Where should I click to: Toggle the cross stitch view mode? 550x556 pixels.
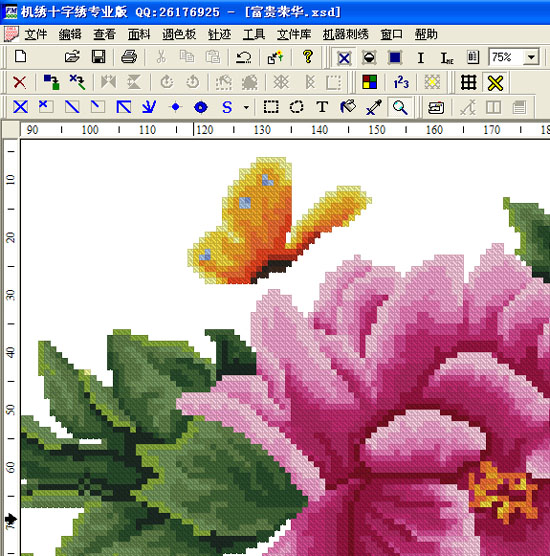pyautogui.click(x=344, y=58)
